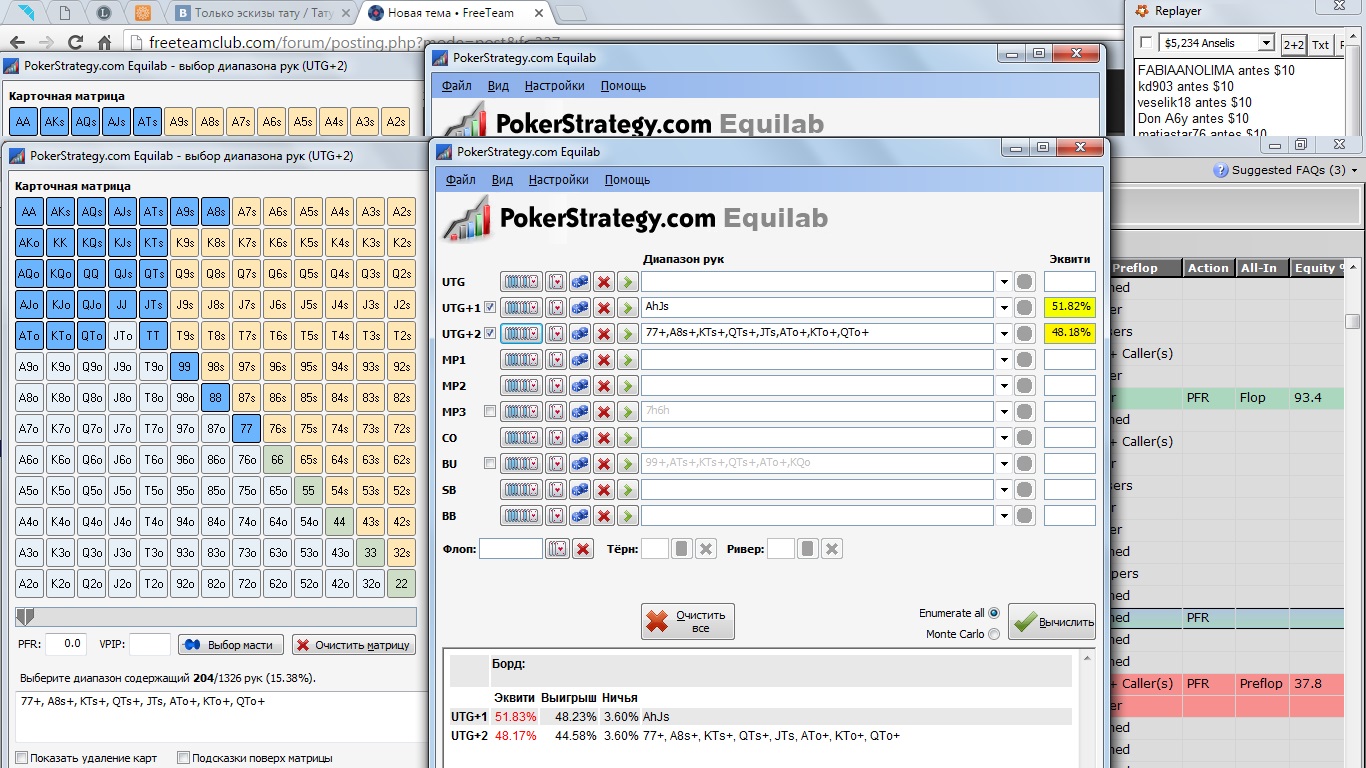Image resolution: width=1366 pixels, height=768 pixels.
Task: Click the 'Очистить матрицу' button
Action: [x=354, y=645]
